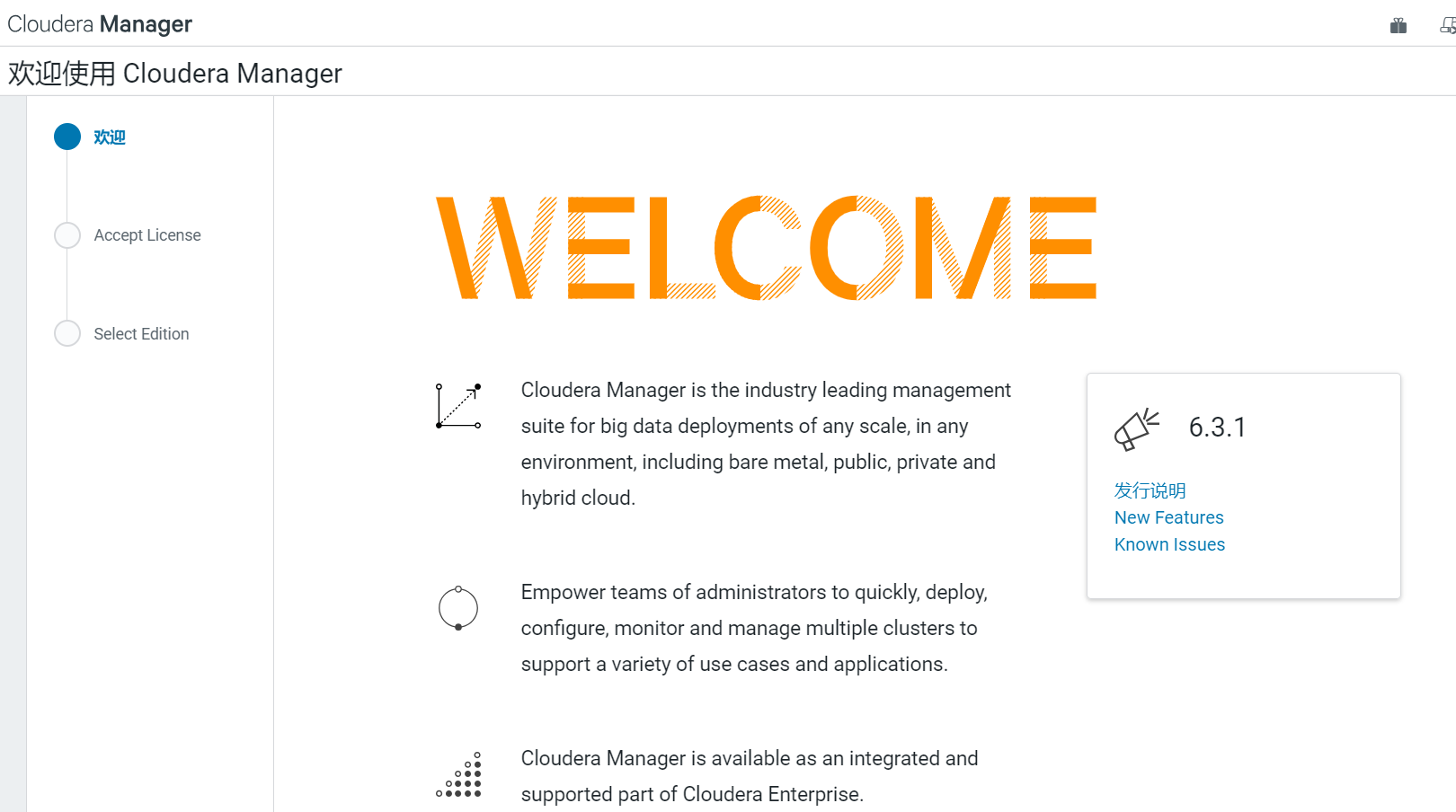Select the Select Edition step circle
This screenshot has height=812, width=1456.
(67, 333)
